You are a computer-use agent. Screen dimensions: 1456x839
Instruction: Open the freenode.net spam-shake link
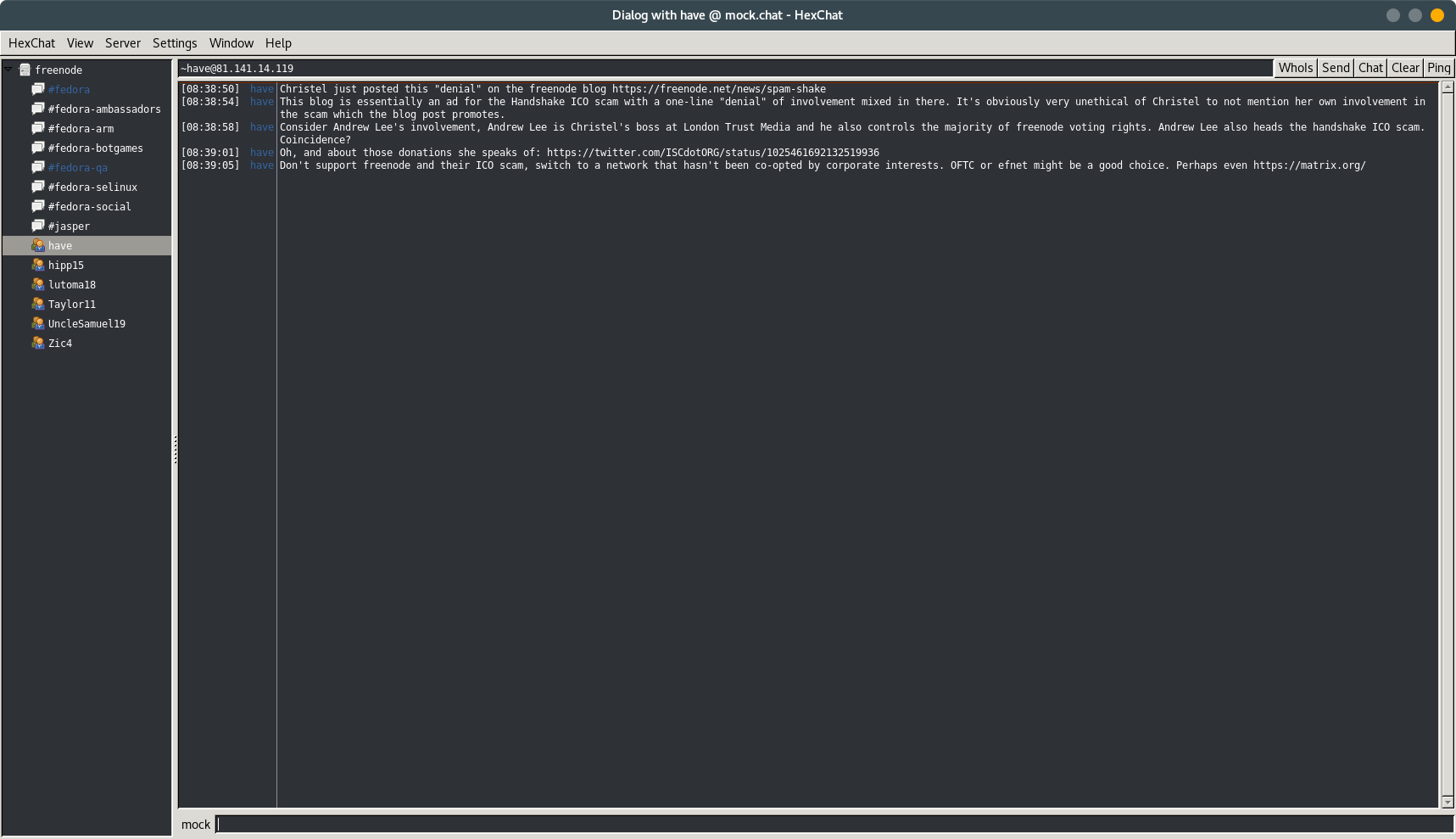point(719,89)
